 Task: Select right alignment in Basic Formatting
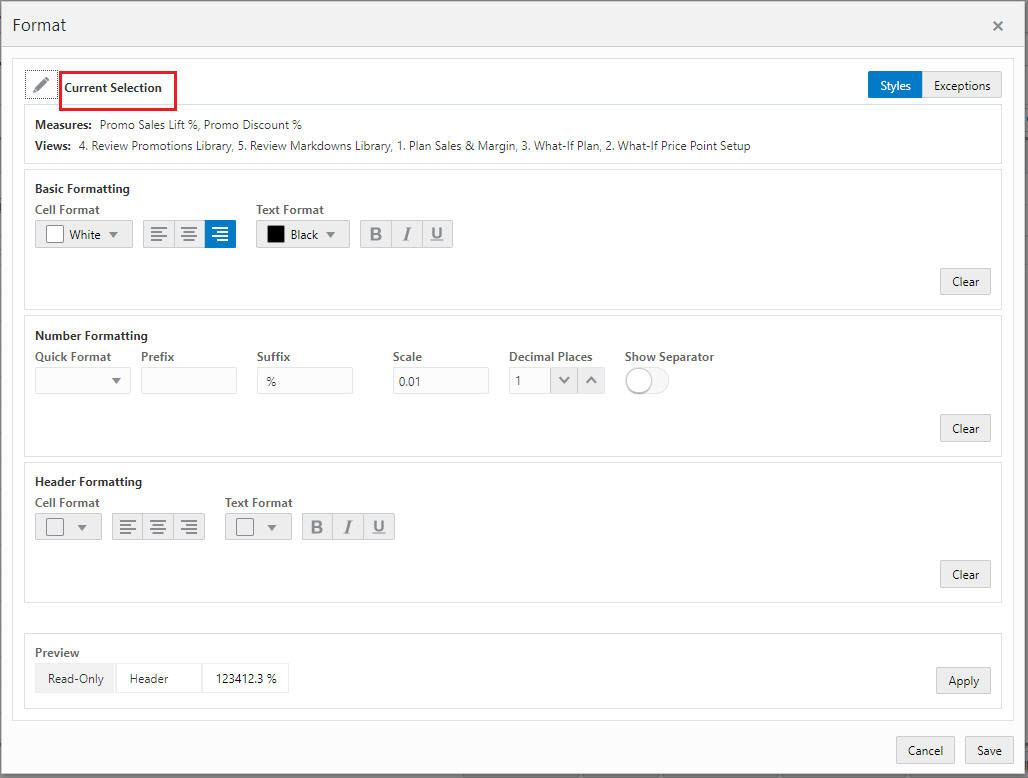[220, 234]
